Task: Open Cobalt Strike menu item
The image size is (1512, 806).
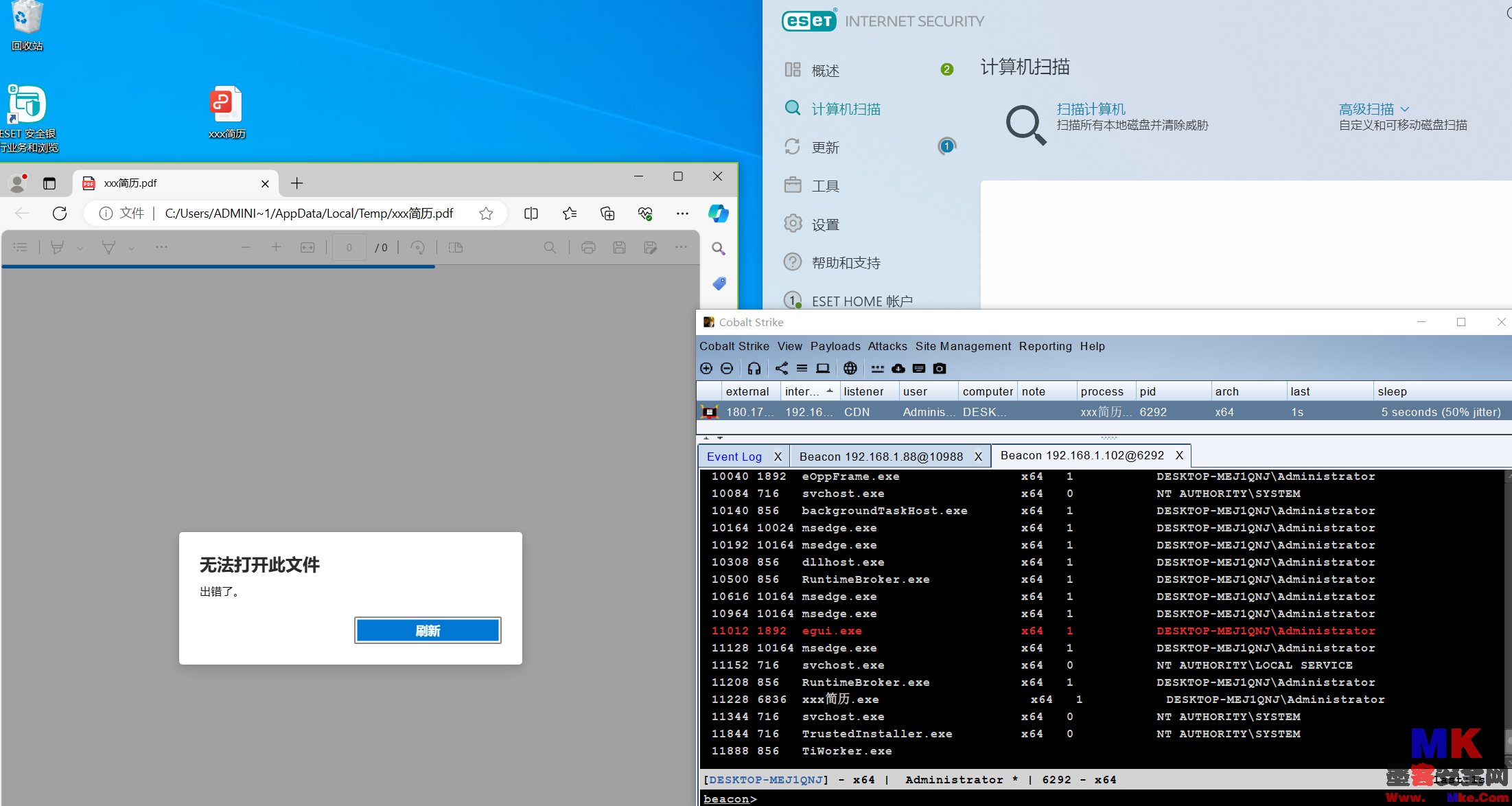Action: pos(734,346)
